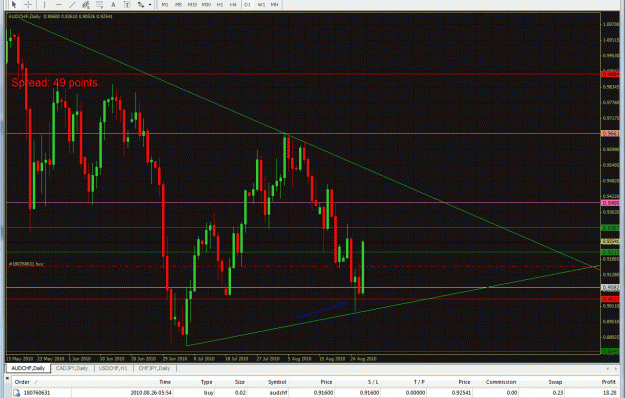Click the lot size 0.02 cell
This screenshot has height=398, width=625.
(x=240, y=393)
